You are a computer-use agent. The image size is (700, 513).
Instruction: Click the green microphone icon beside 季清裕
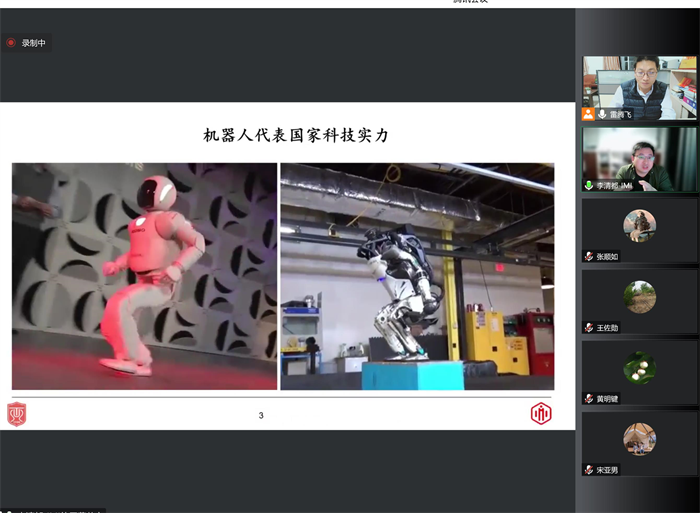coord(589,185)
